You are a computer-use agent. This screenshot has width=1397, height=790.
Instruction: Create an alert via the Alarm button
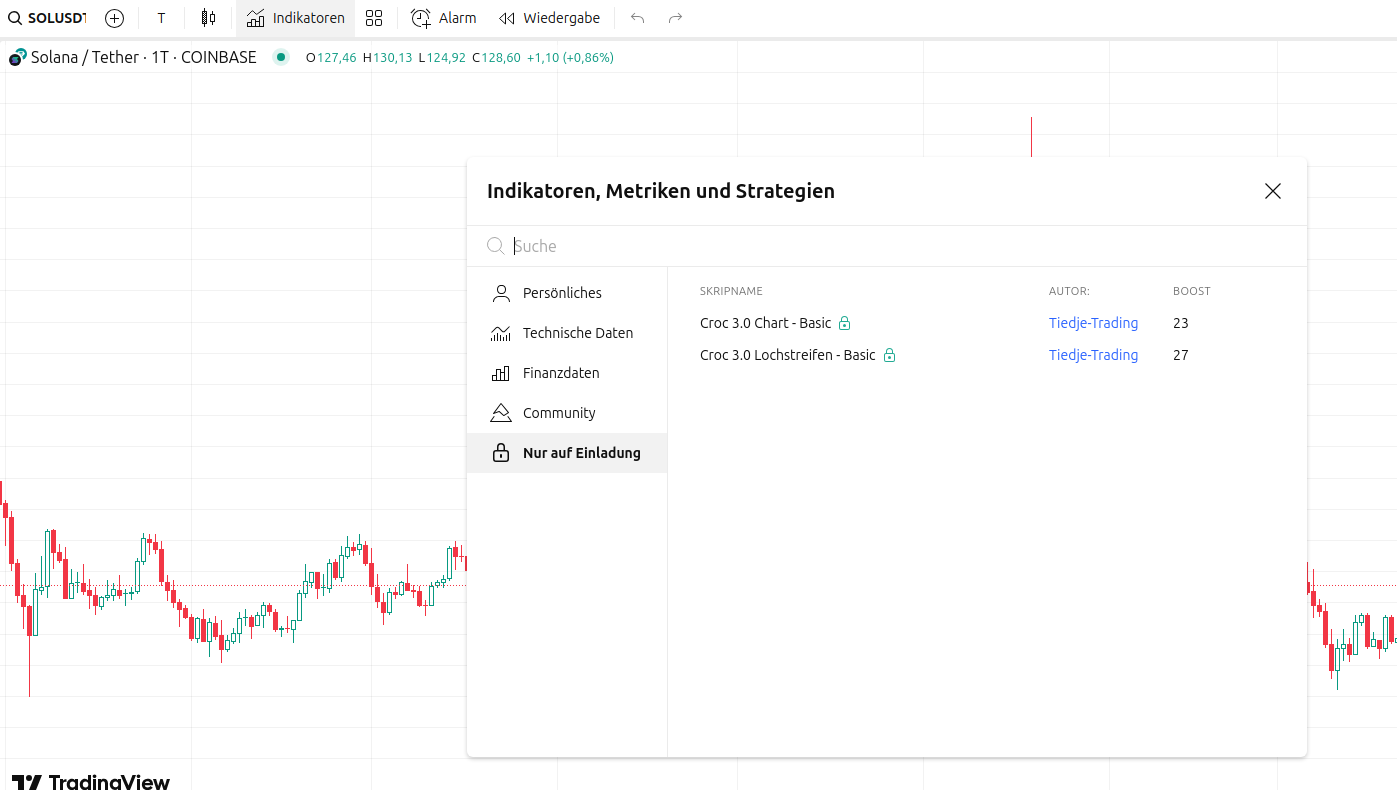[x=444, y=18]
